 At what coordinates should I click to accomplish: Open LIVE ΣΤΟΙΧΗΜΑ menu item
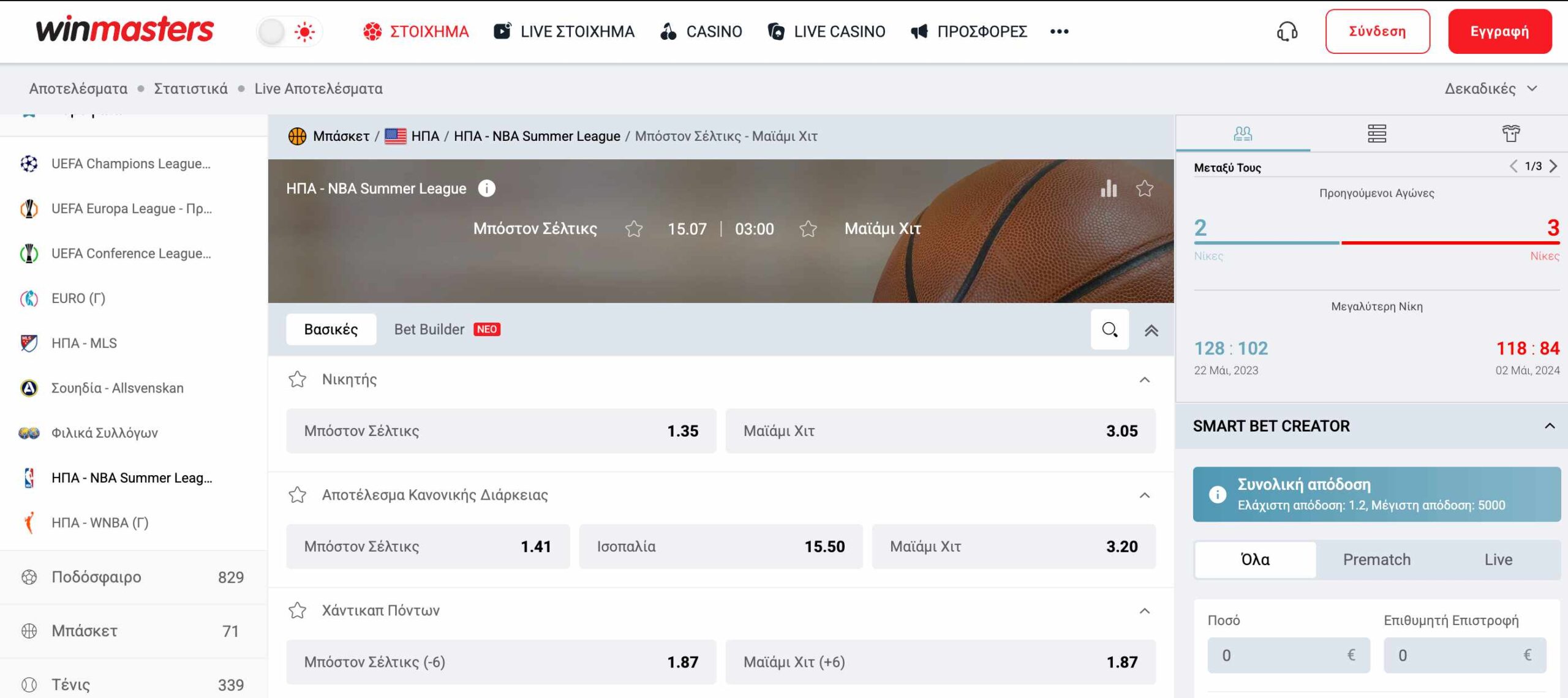pyautogui.click(x=564, y=31)
